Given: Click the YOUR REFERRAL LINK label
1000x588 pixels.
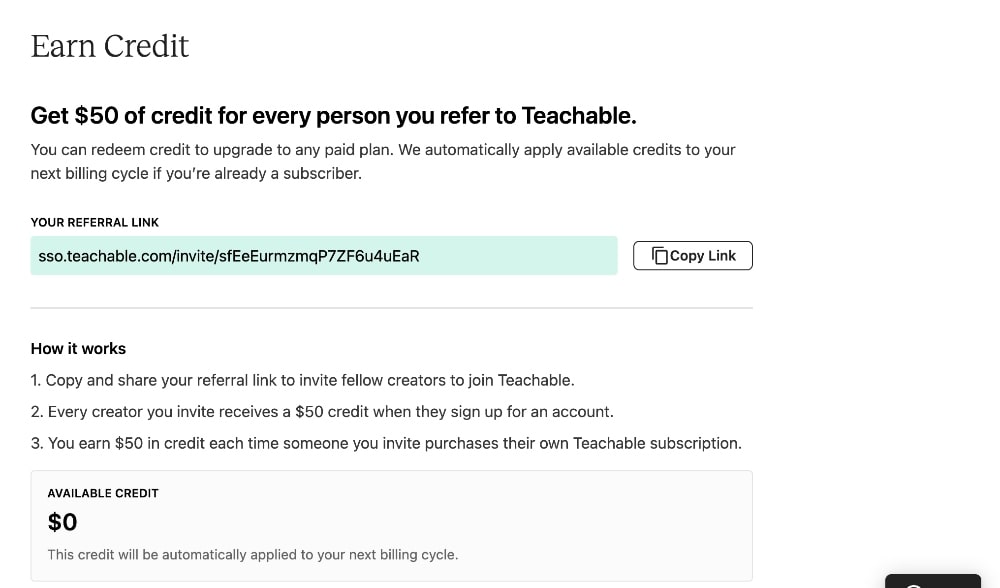Looking at the screenshot, I should 95,222.
